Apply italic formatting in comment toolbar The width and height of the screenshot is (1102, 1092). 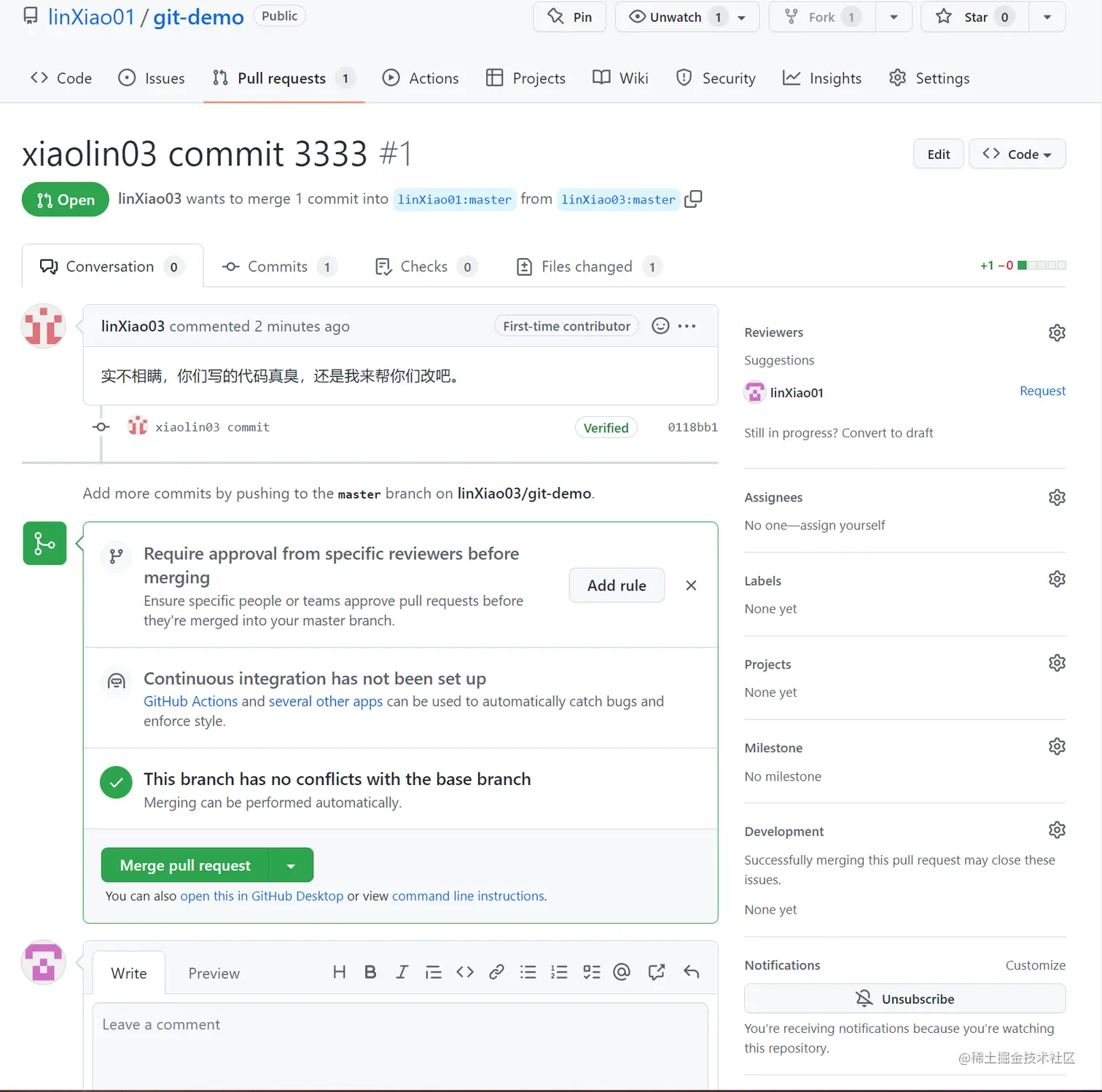click(x=402, y=972)
